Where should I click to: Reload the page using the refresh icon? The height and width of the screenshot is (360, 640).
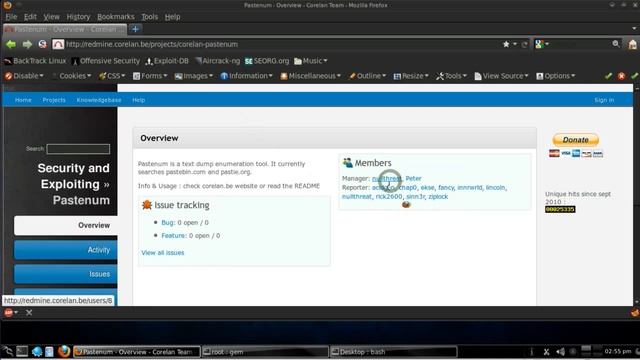(x=524, y=44)
